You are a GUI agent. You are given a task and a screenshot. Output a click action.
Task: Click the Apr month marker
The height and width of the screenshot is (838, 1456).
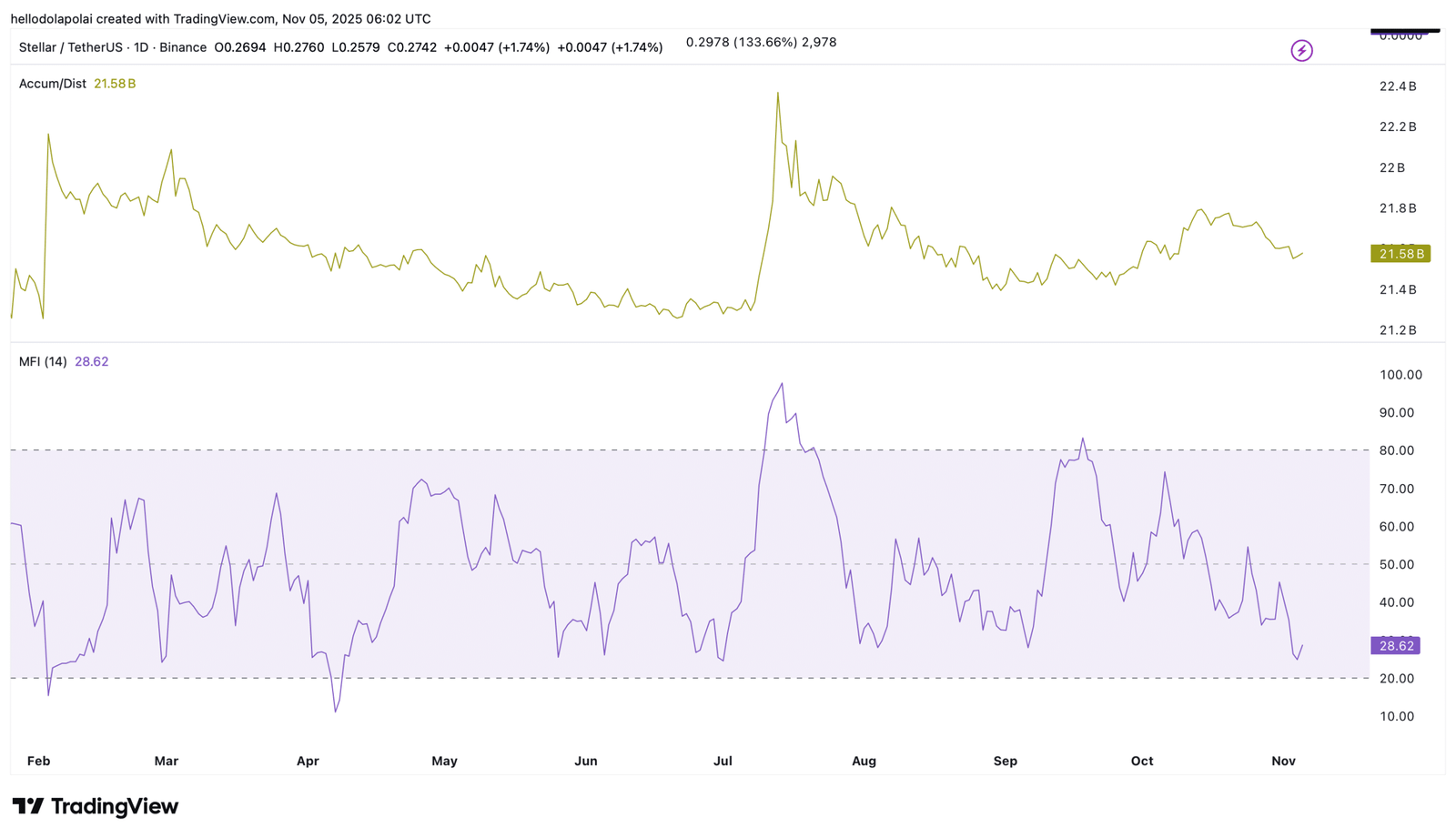pyautogui.click(x=308, y=762)
